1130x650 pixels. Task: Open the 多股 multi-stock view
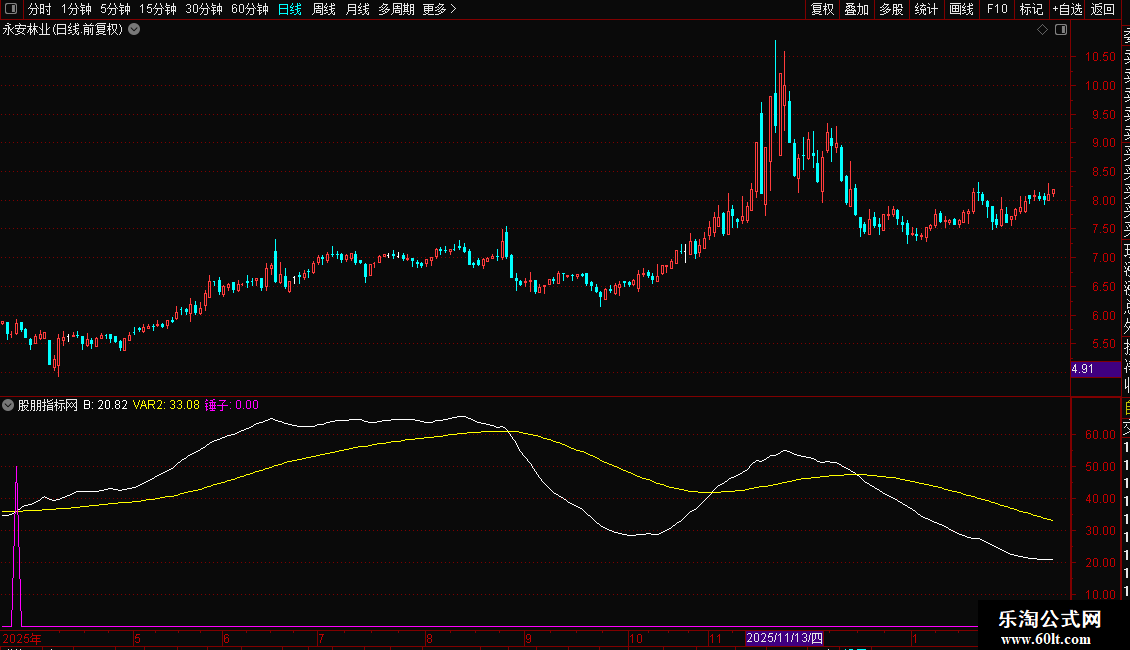(891, 9)
